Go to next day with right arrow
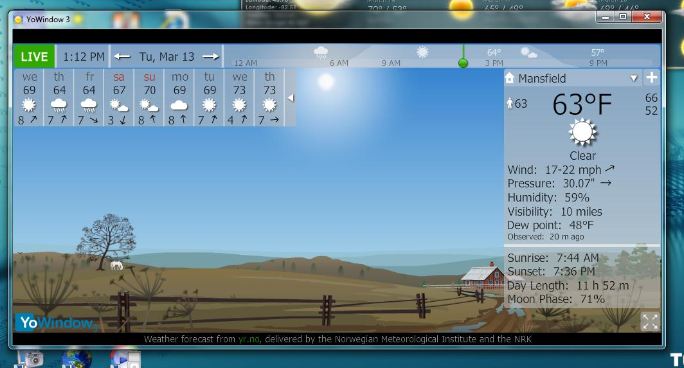The image size is (684, 368). point(211,57)
